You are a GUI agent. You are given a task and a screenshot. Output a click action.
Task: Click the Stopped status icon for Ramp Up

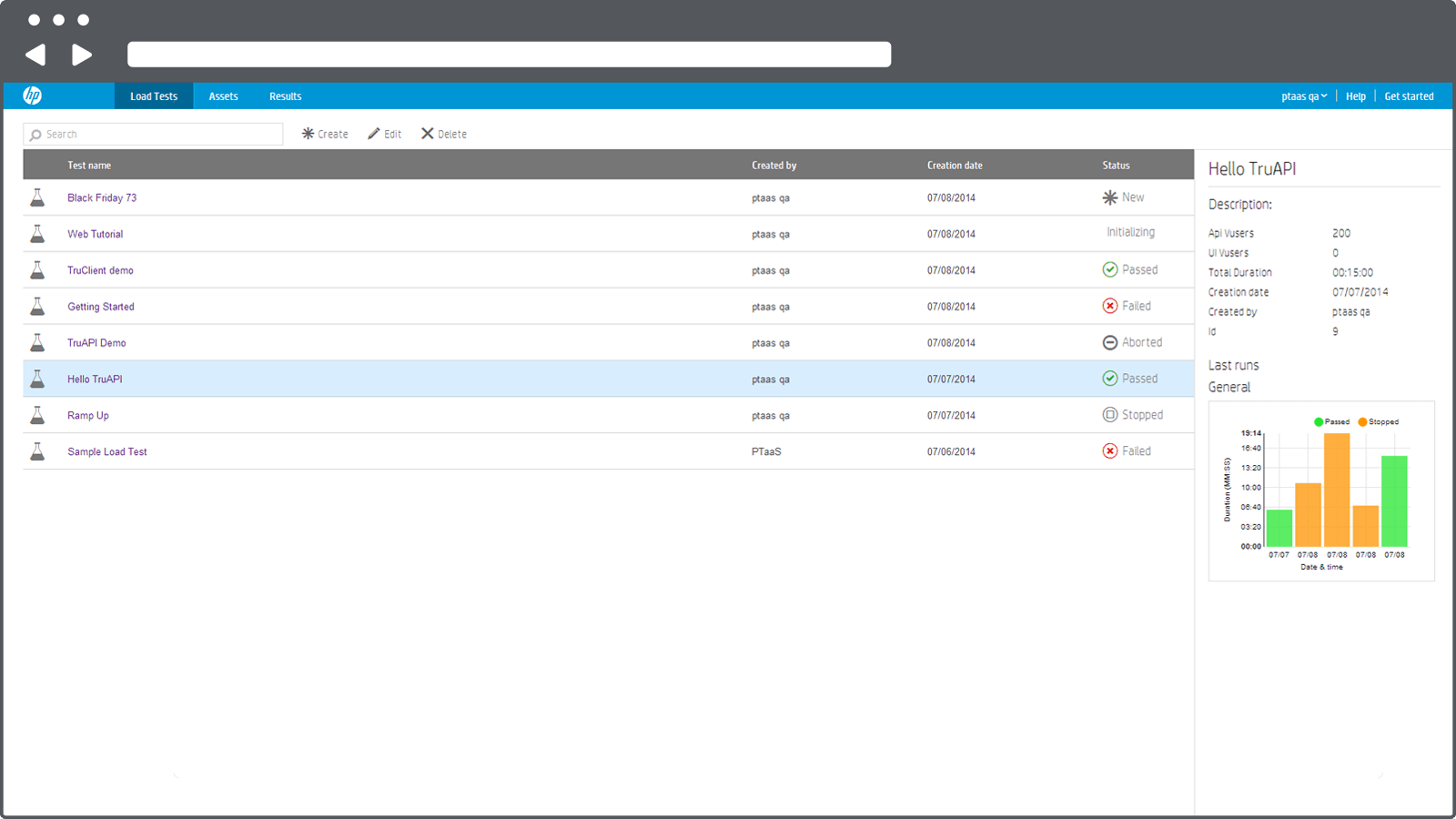(x=1110, y=415)
